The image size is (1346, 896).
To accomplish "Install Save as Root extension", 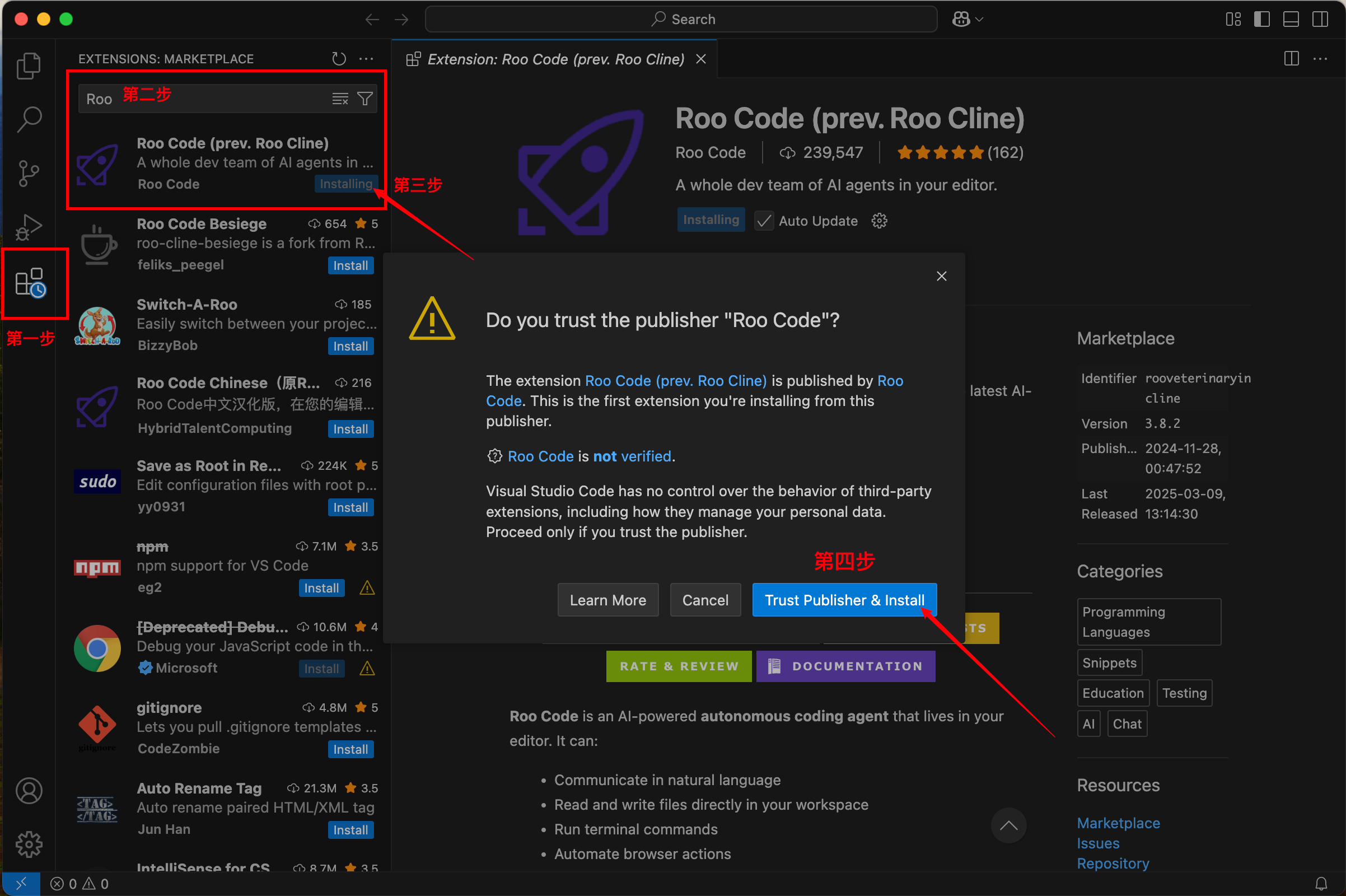I will pyautogui.click(x=350, y=507).
